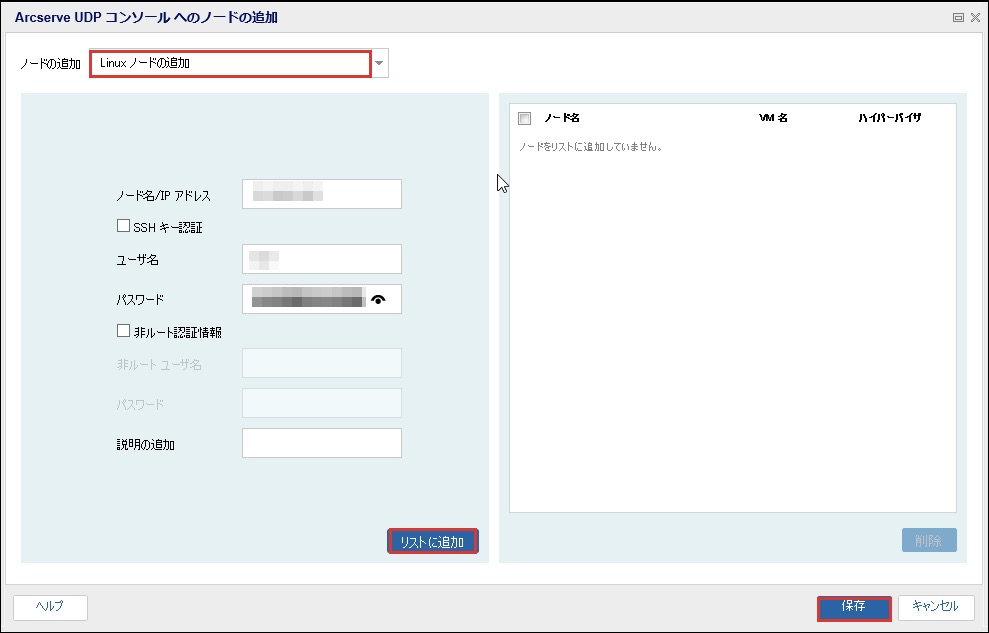
Task: Click the ノードをリストに追加していません message
Action: [x=590, y=147]
